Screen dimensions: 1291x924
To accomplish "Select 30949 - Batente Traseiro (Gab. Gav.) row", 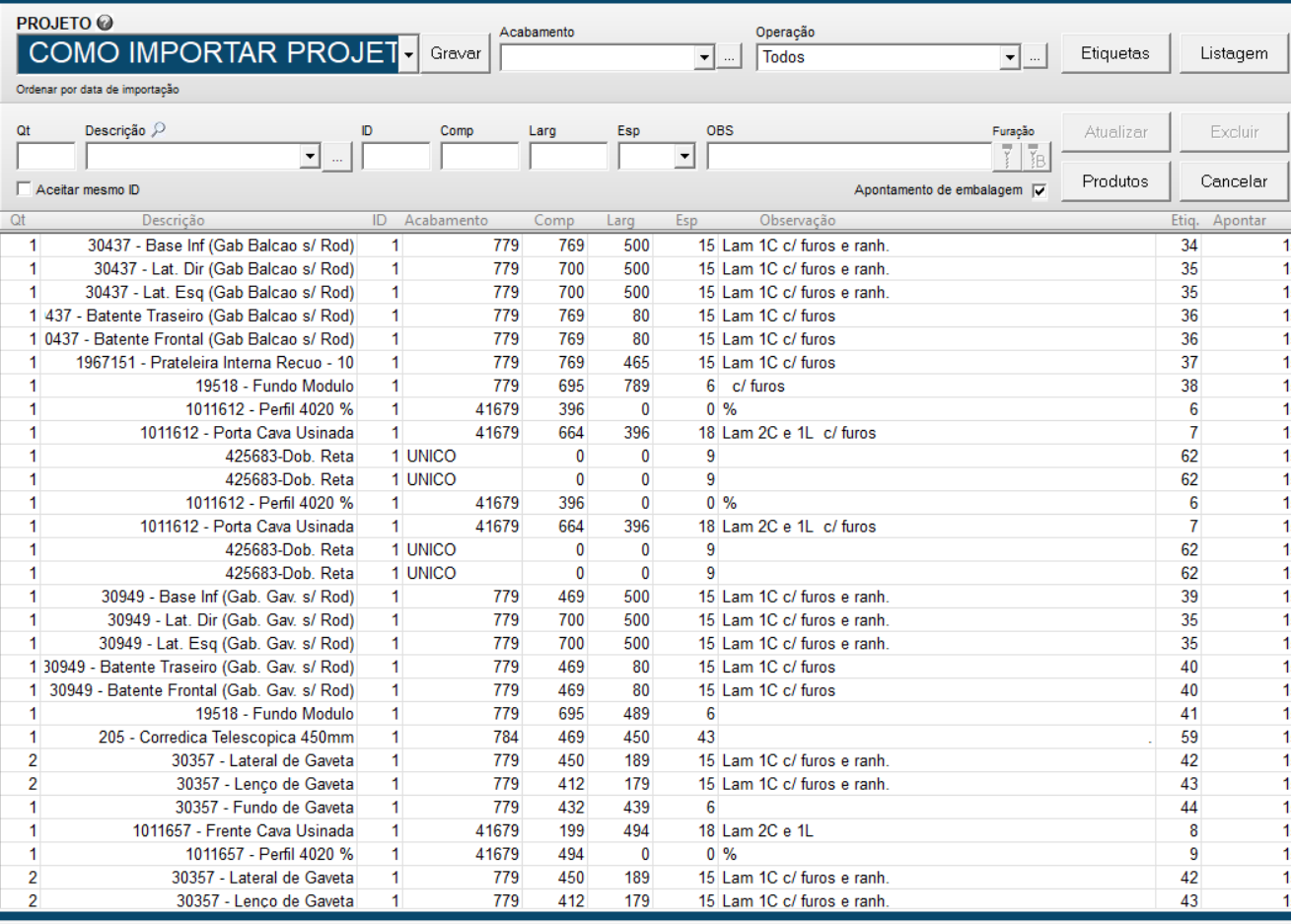I will point(645,667).
